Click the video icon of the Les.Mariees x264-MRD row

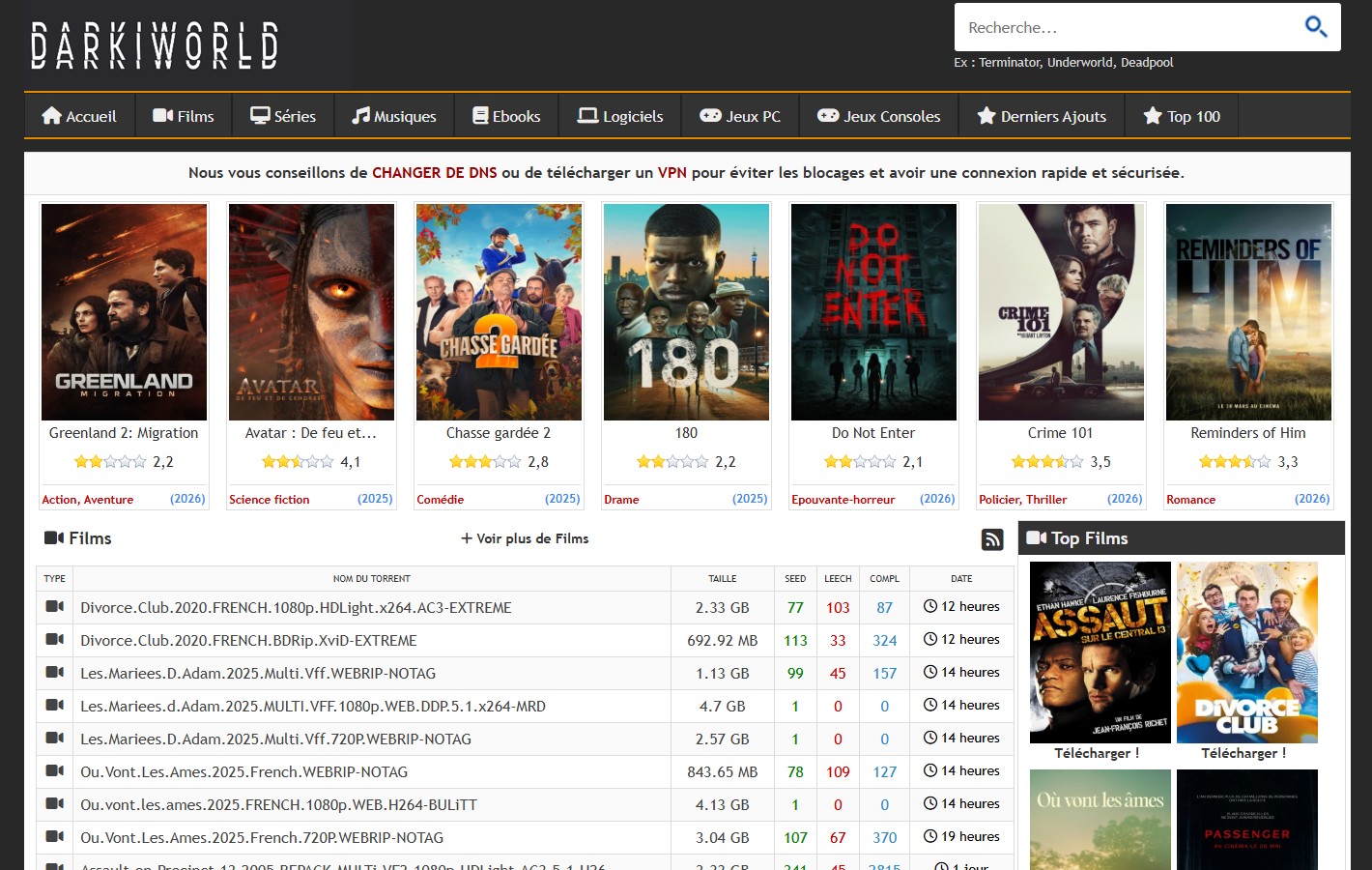click(x=55, y=705)
